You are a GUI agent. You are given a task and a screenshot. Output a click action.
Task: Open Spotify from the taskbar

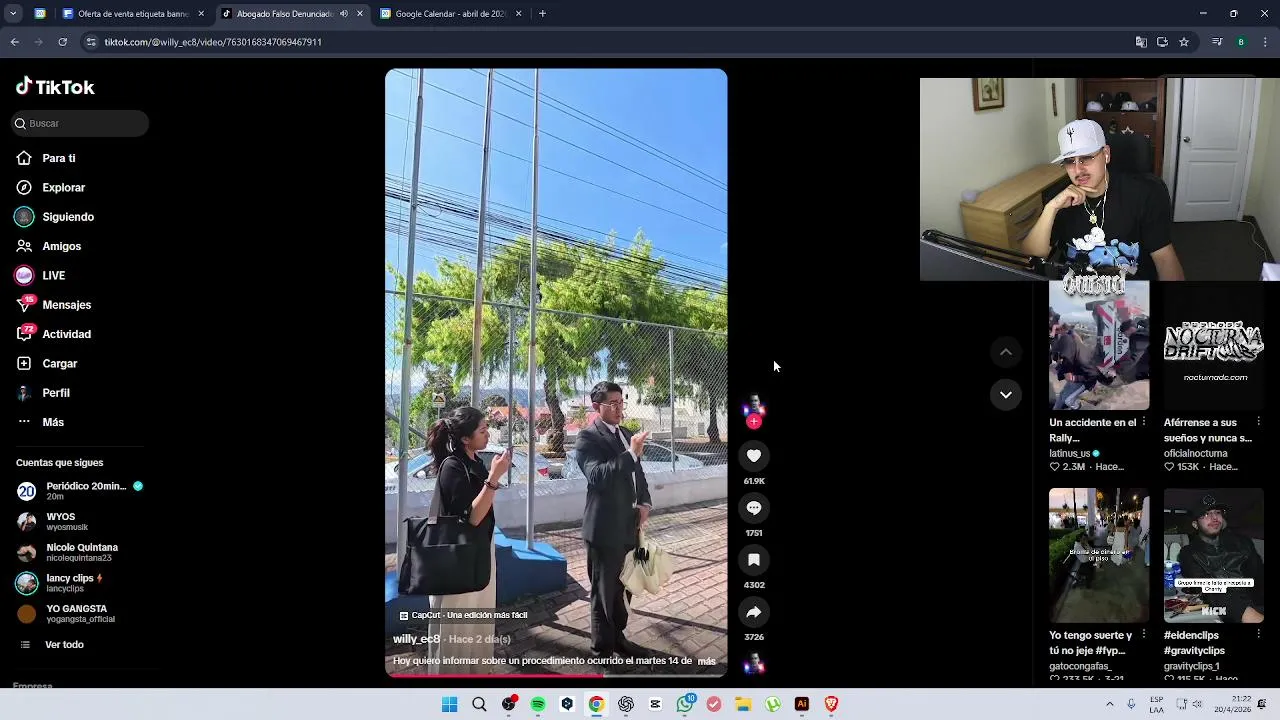coord(538,704)
